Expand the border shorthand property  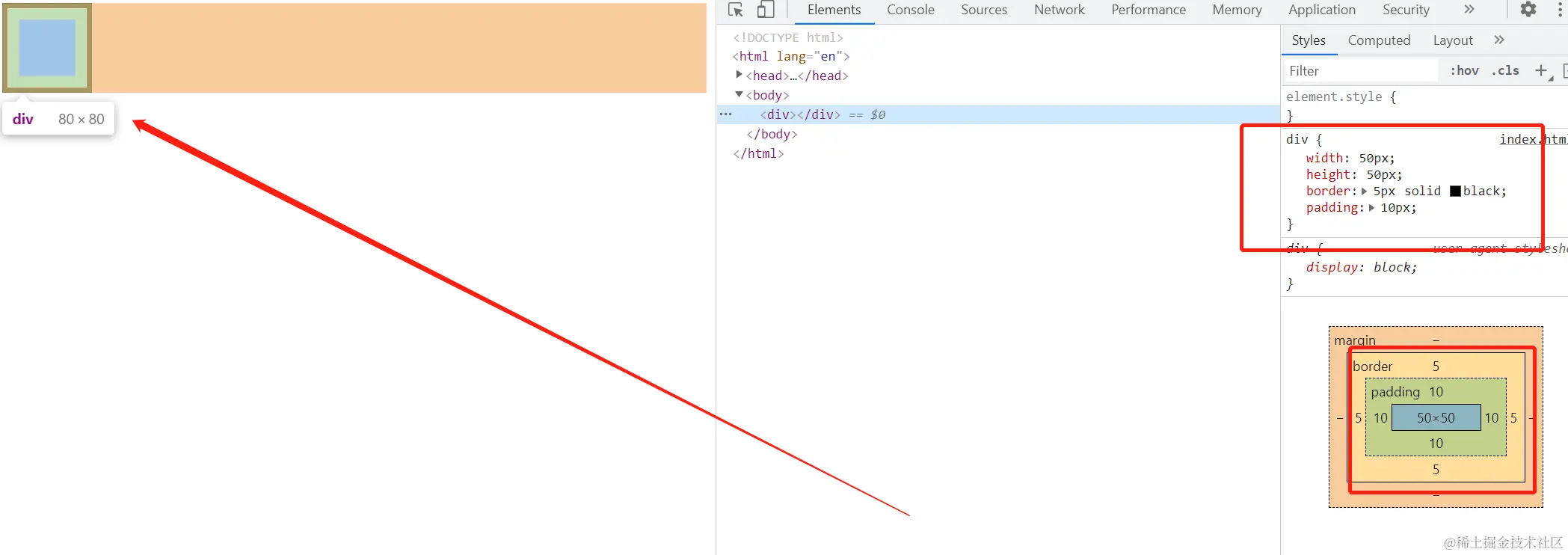click(x=1365, y=191)
